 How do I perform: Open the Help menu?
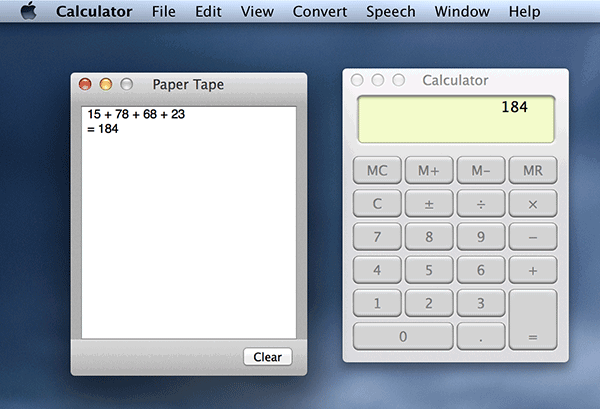tap(524, 11)
